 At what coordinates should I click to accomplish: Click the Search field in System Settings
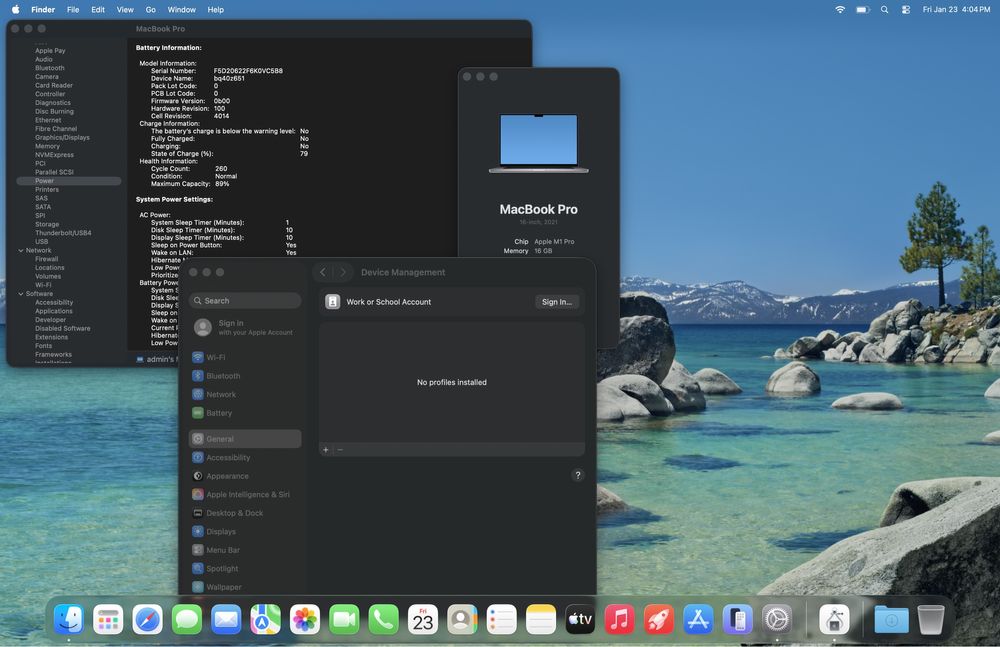[246, 301]
